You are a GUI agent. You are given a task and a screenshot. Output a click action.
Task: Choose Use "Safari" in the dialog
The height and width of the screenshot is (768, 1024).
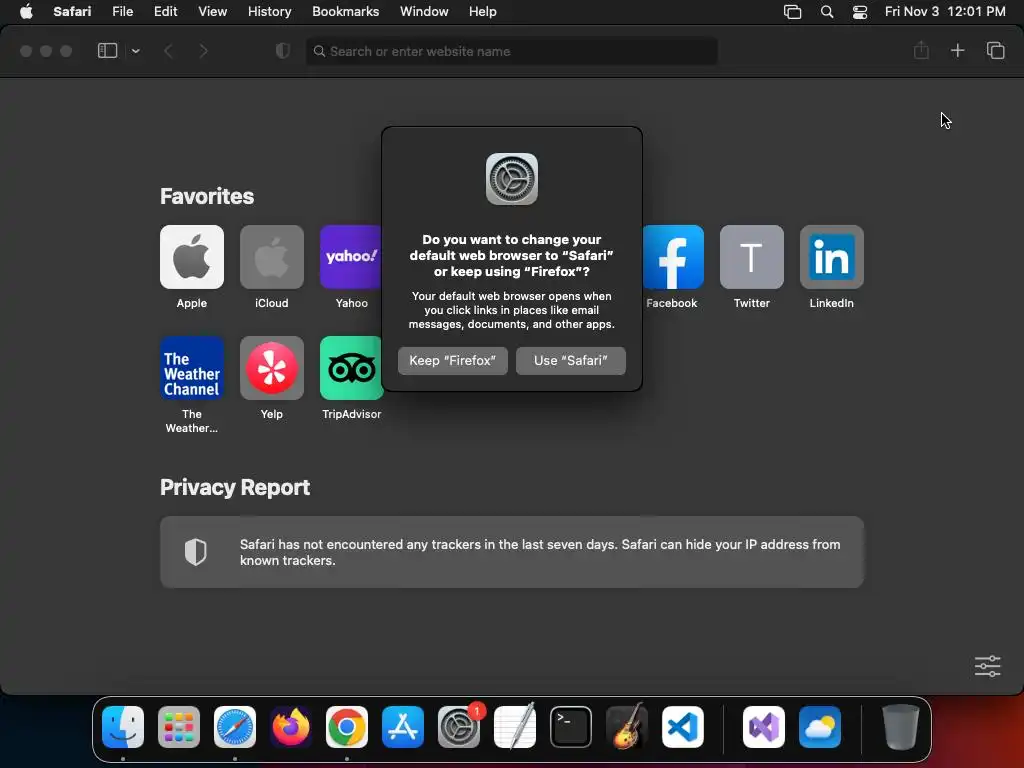coord(571,360)
